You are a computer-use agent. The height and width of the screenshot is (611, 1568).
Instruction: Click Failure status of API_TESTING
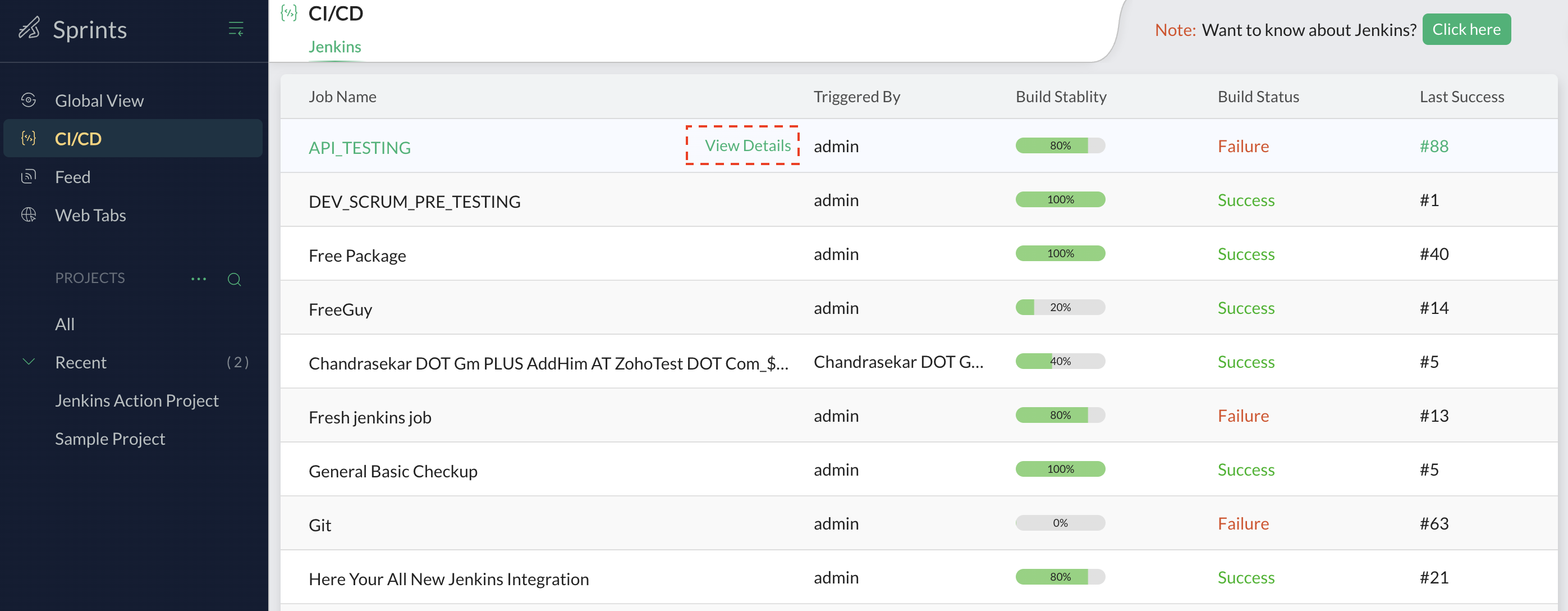tap(1243, 146)
